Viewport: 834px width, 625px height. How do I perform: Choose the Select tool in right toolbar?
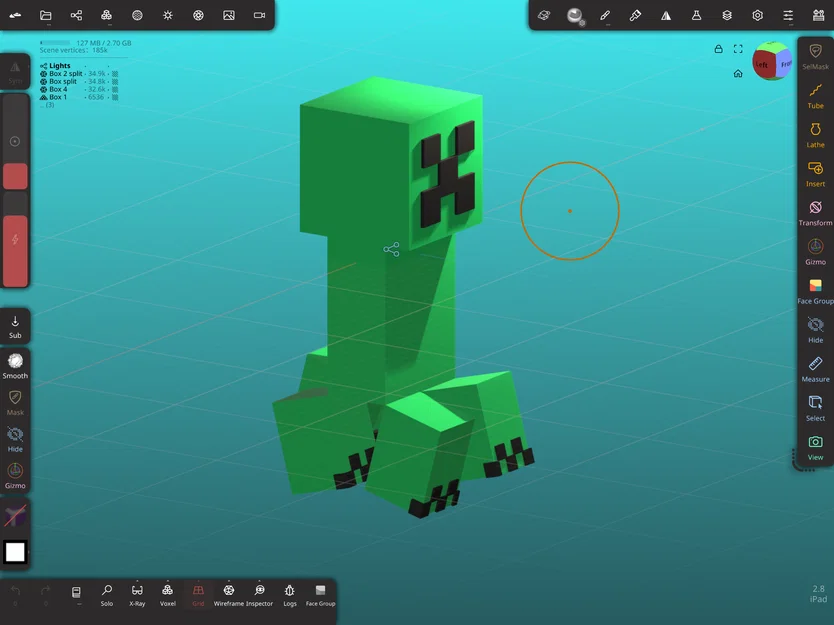pos(815,409)
